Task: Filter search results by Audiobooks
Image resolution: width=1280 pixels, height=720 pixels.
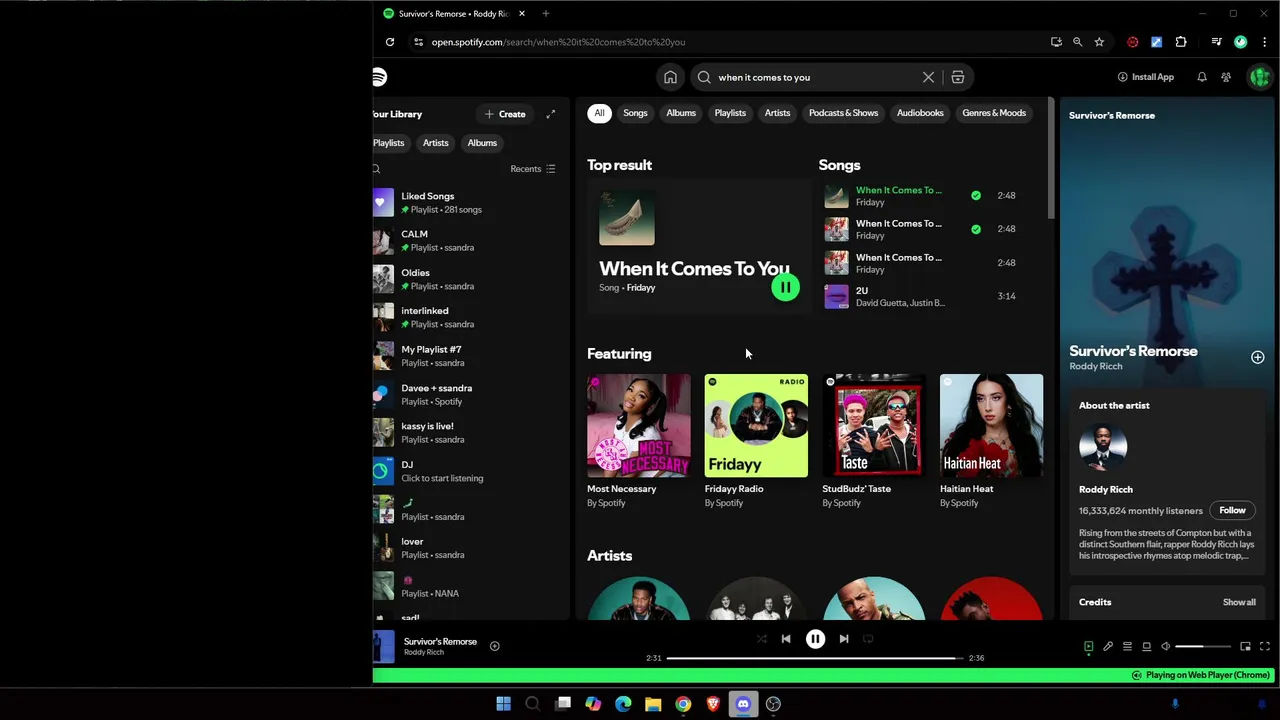Action: click(920, 113)
